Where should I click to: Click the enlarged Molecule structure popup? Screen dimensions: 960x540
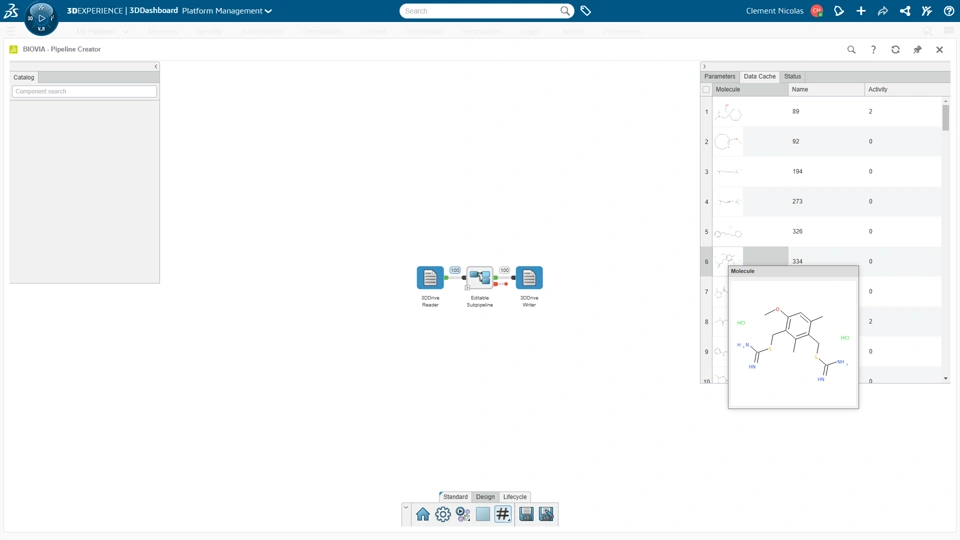pyautogui.click(x=793, y=343)
